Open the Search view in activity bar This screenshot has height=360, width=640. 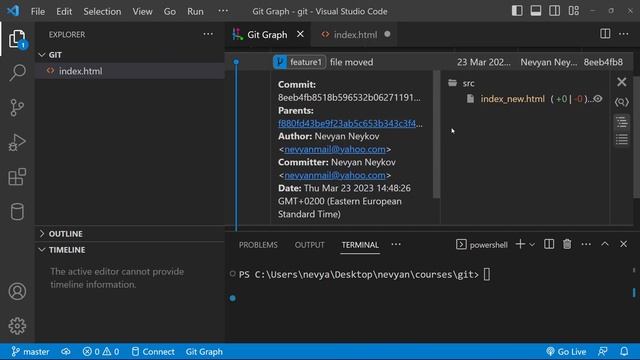(17, 73)
